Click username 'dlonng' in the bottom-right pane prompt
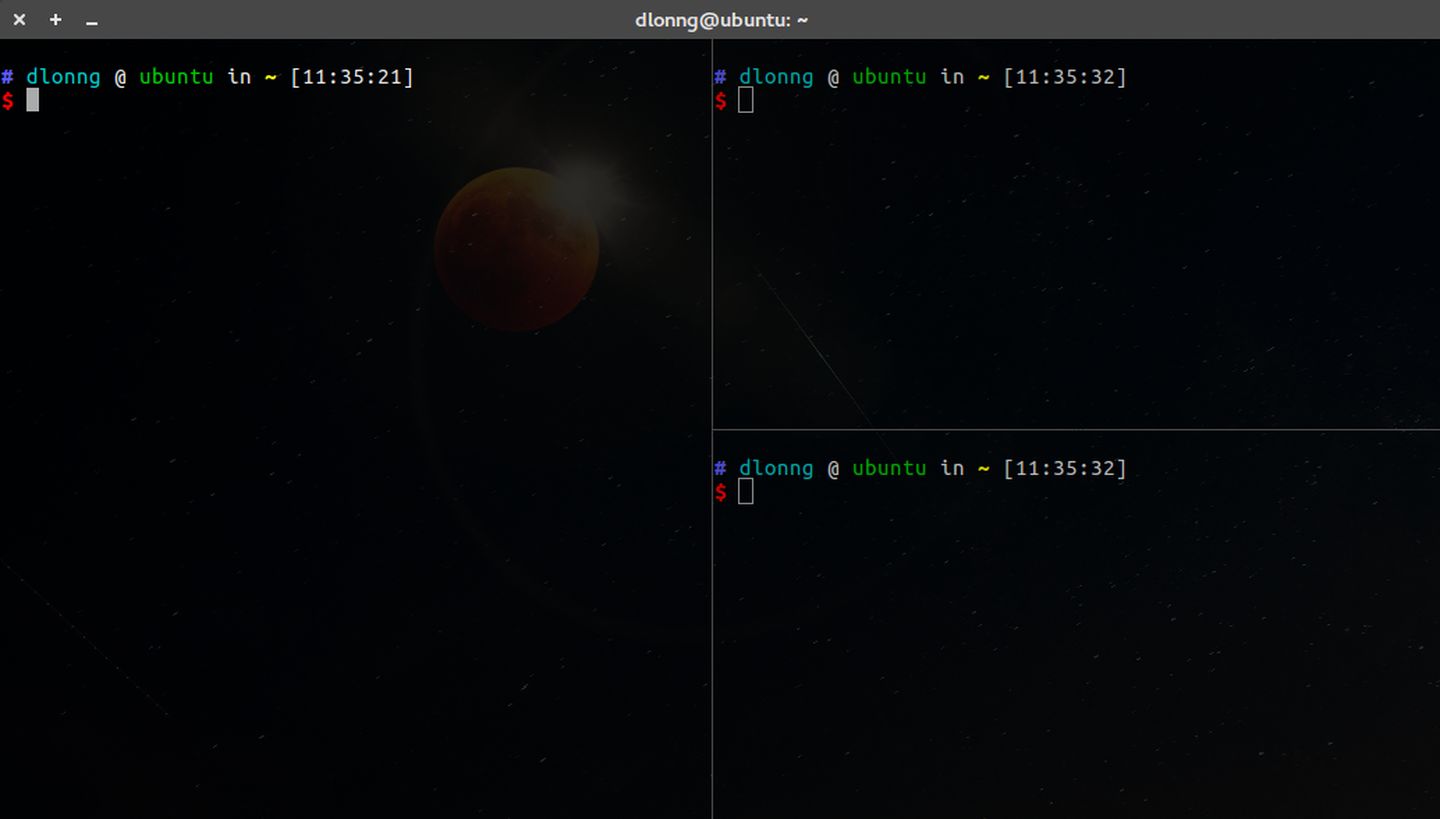The image size is (1440, 819). tap(776, 468)
